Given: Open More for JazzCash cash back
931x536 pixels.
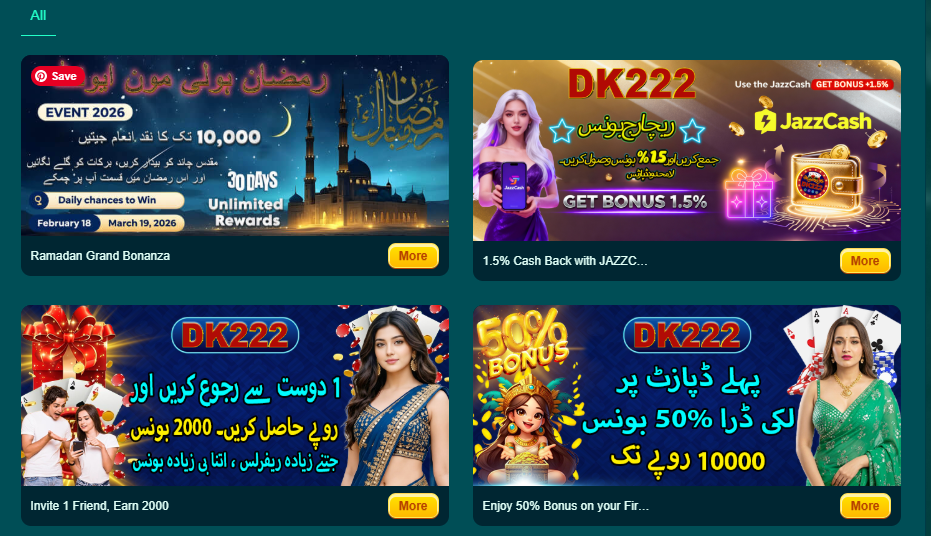Looking at the screenshot, I should 865,261.
